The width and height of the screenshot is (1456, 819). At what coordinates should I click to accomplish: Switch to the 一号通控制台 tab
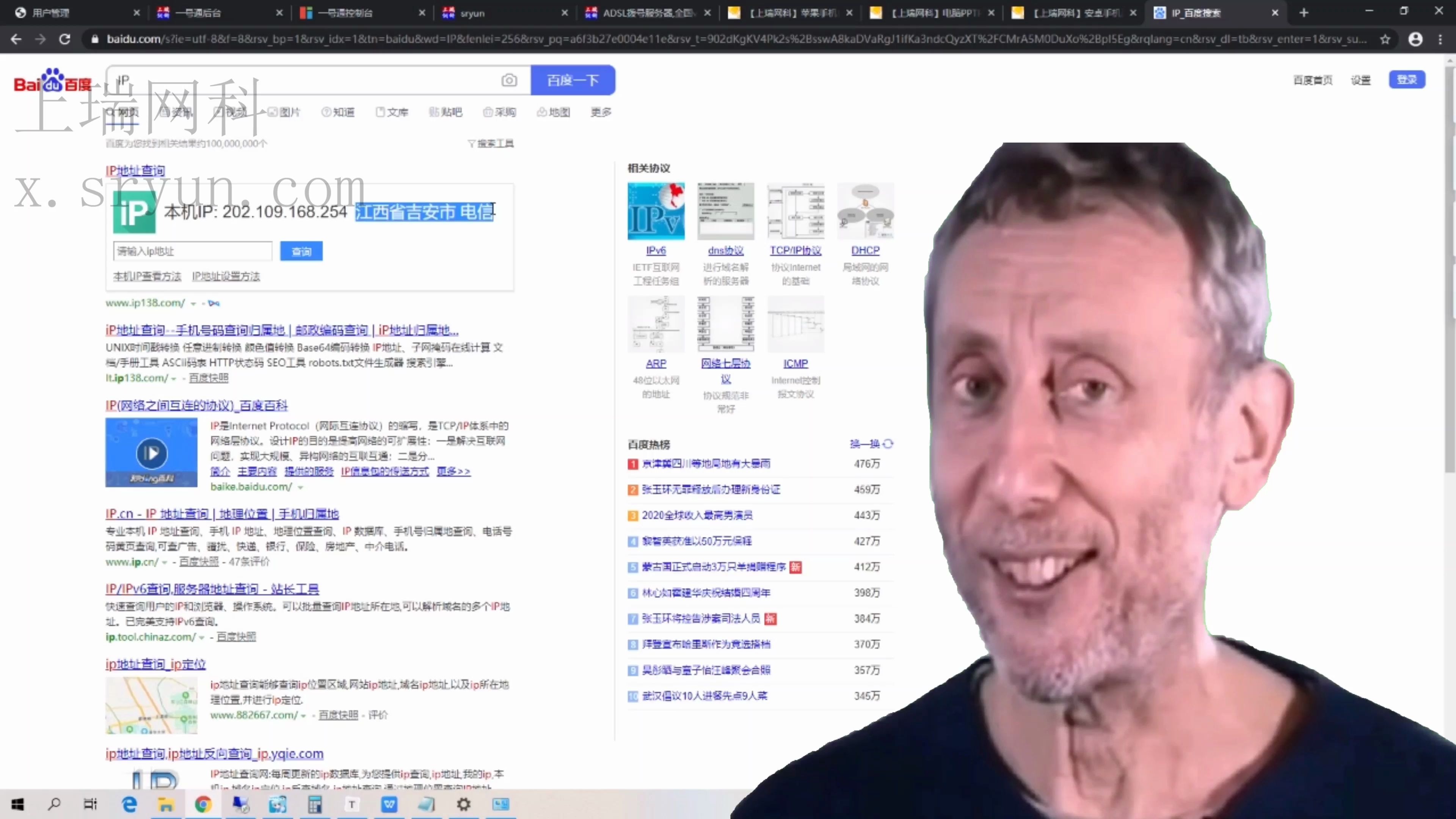pos(362,13)
